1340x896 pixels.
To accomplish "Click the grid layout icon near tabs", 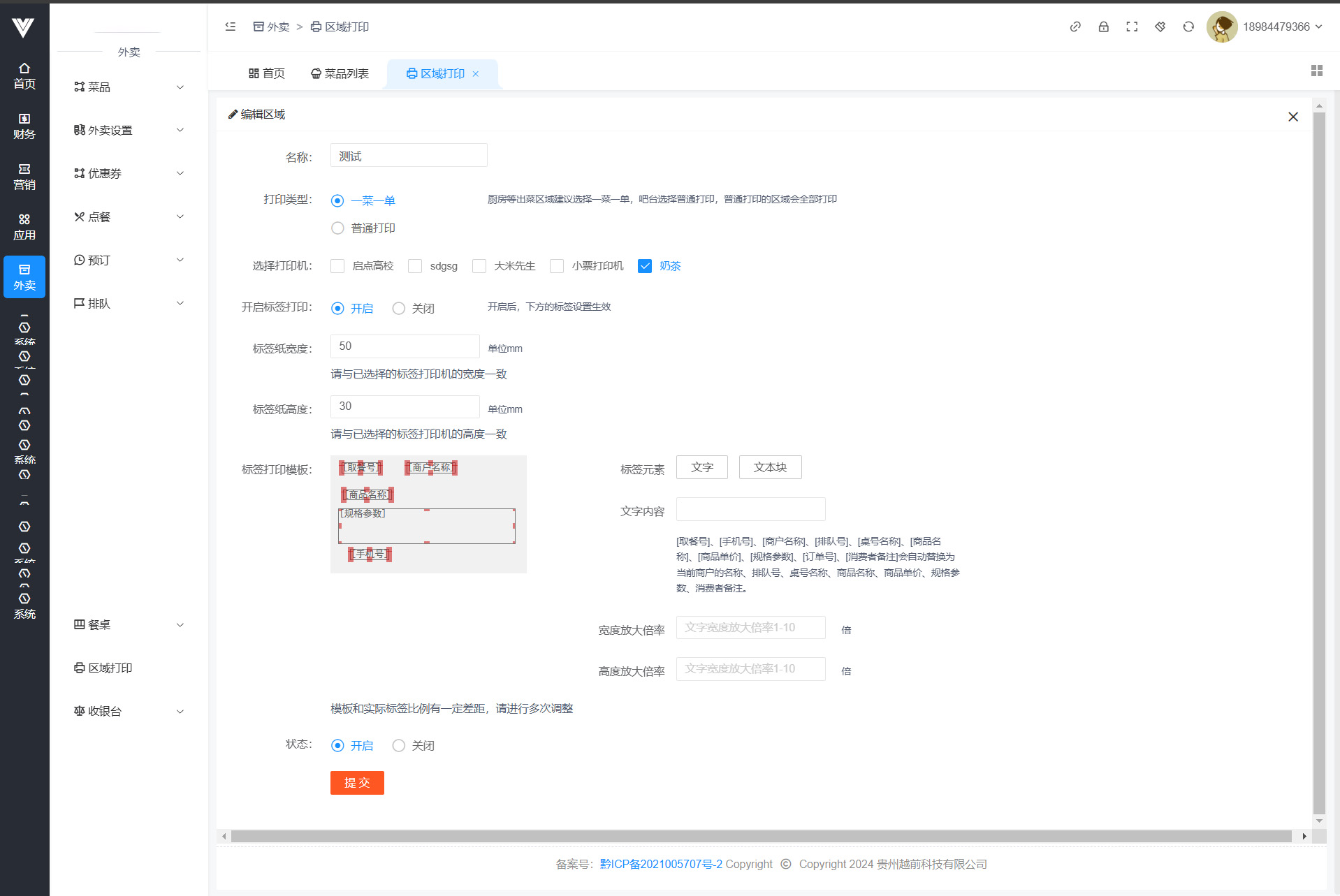I will point(1316,71).
